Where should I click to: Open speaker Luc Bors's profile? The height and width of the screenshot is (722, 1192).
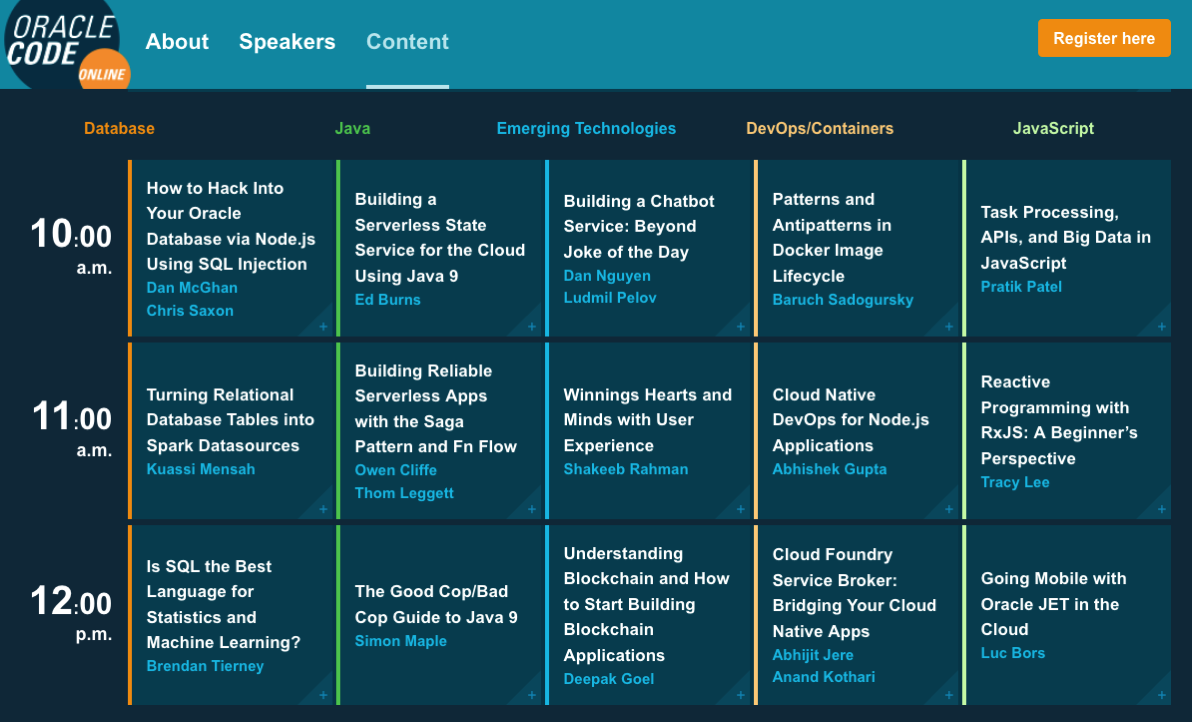click(1013, 653)
